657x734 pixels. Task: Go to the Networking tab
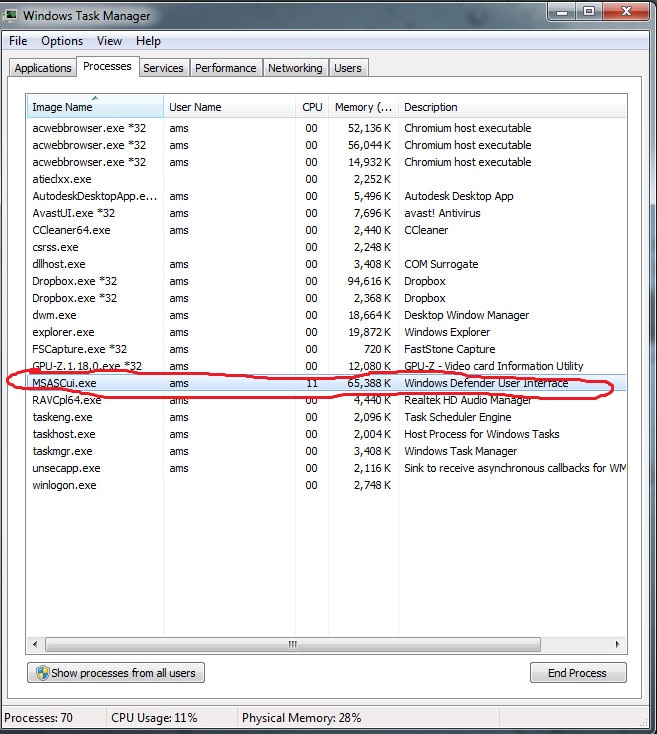click(x=295, y=68)
